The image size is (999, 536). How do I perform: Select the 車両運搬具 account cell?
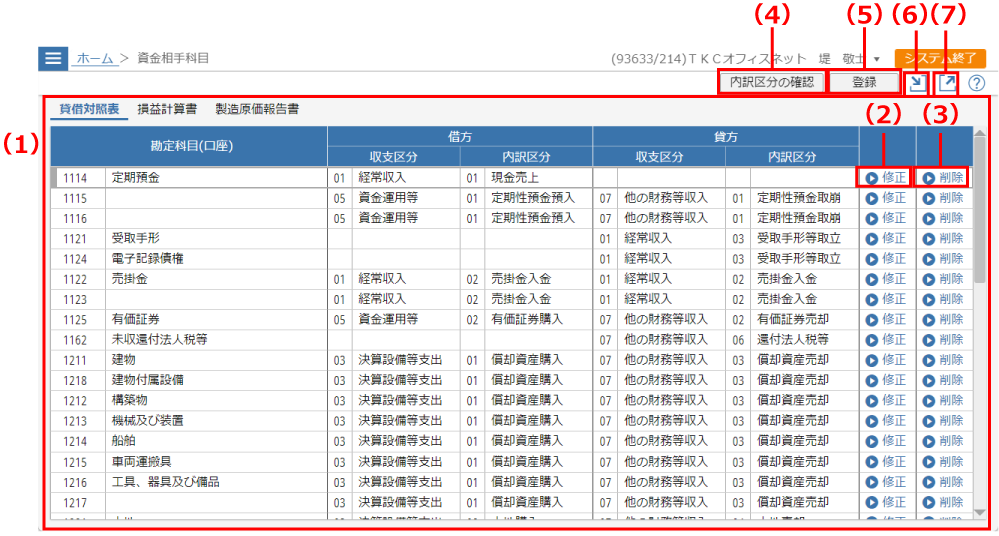point(216,462)
